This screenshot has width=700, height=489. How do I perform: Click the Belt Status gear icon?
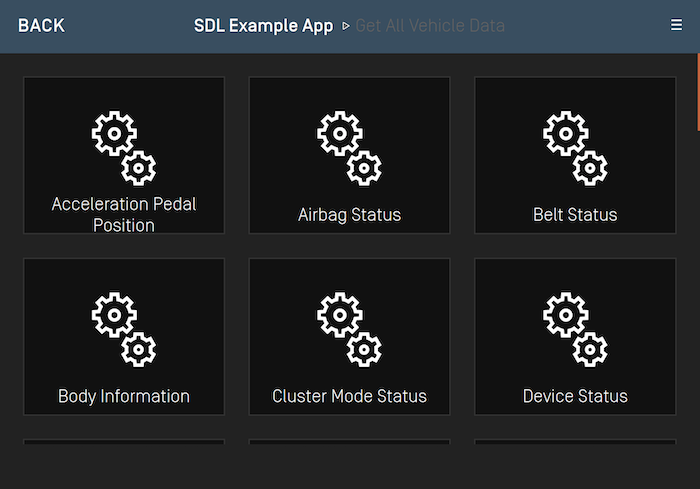pyautogui.click(x=575, y=148)
